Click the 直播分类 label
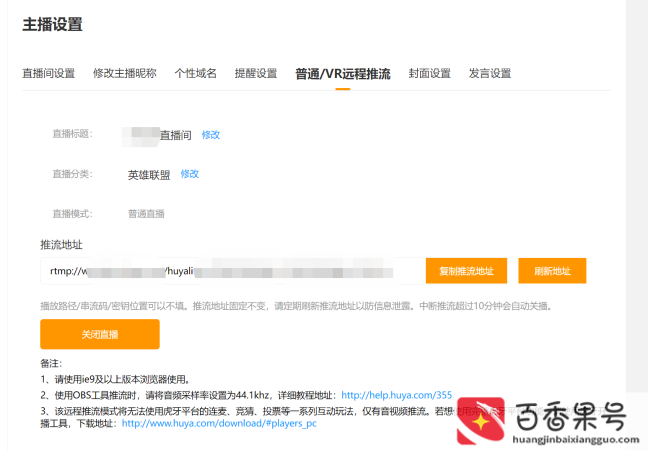 (x=72, y=174)
